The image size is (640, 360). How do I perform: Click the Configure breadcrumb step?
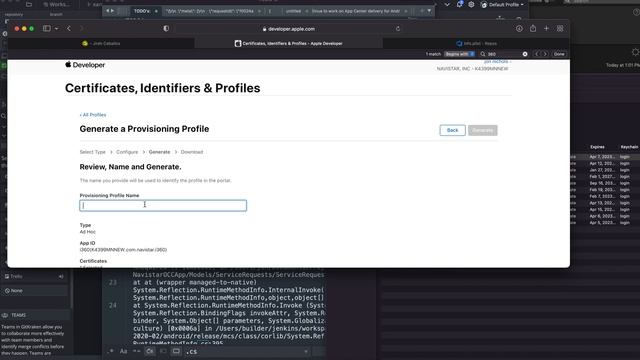[x=127, y=152]
